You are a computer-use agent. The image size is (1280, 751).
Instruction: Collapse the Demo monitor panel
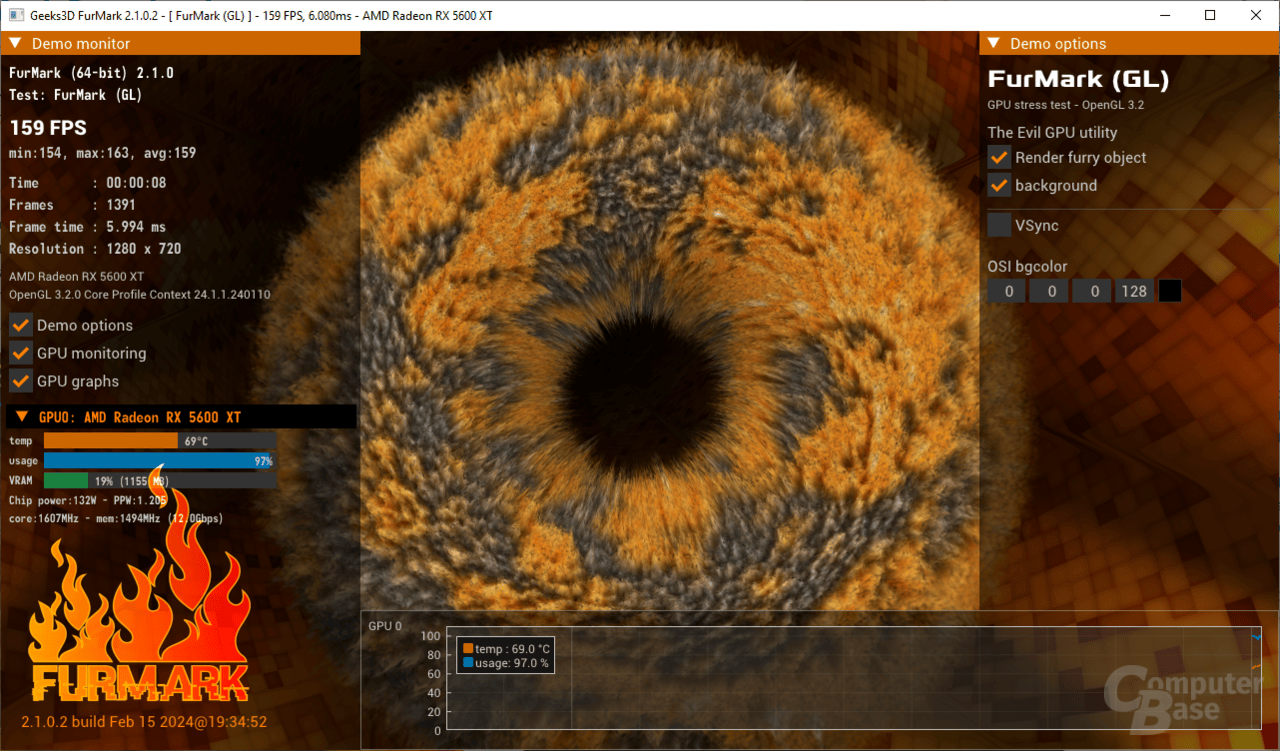tap(15, 43)
